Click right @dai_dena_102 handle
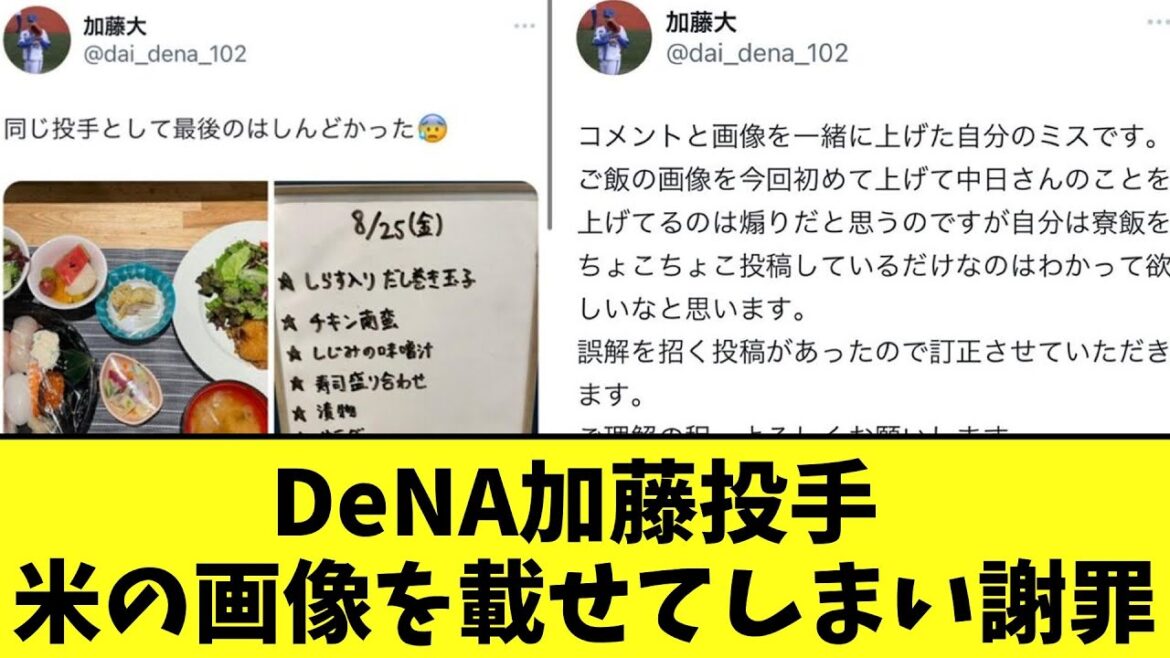1170x658 pixels. point(757,53)
